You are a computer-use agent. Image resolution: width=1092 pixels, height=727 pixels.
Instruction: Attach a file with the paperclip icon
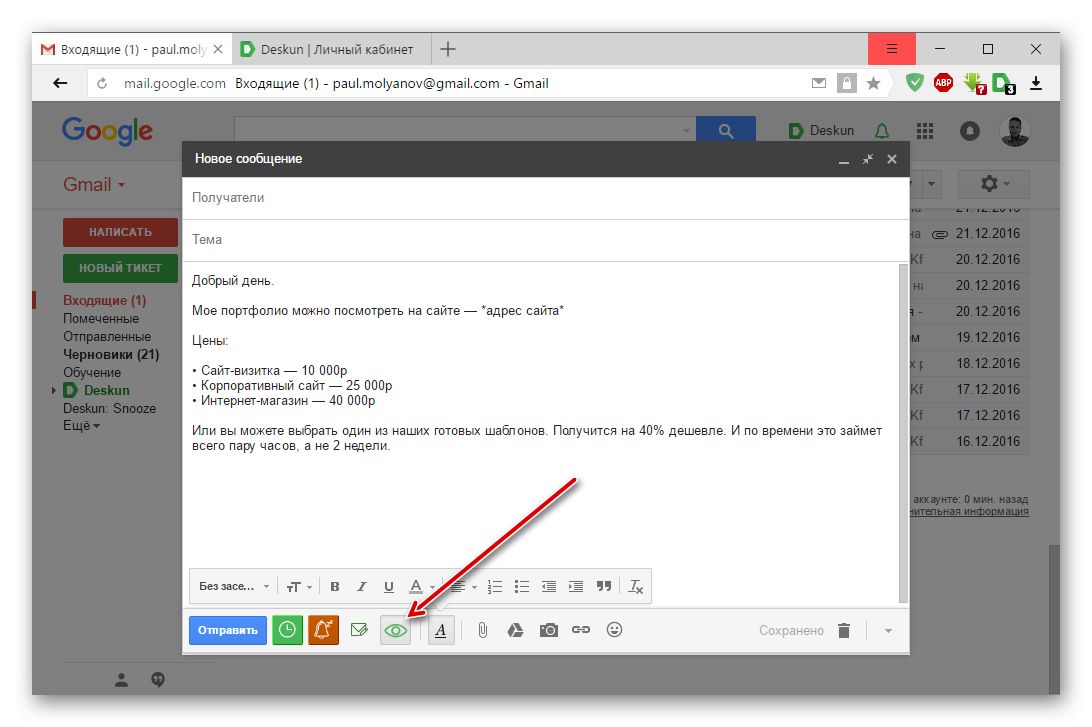(482, 630)
